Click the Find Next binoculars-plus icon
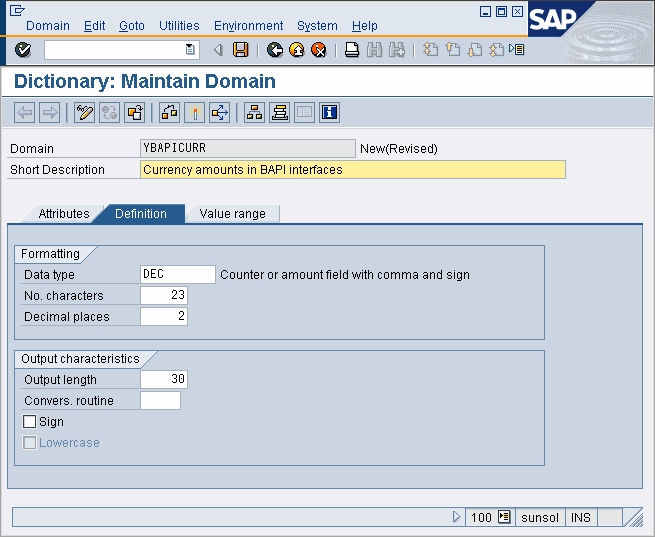 (x=396, y=50)
